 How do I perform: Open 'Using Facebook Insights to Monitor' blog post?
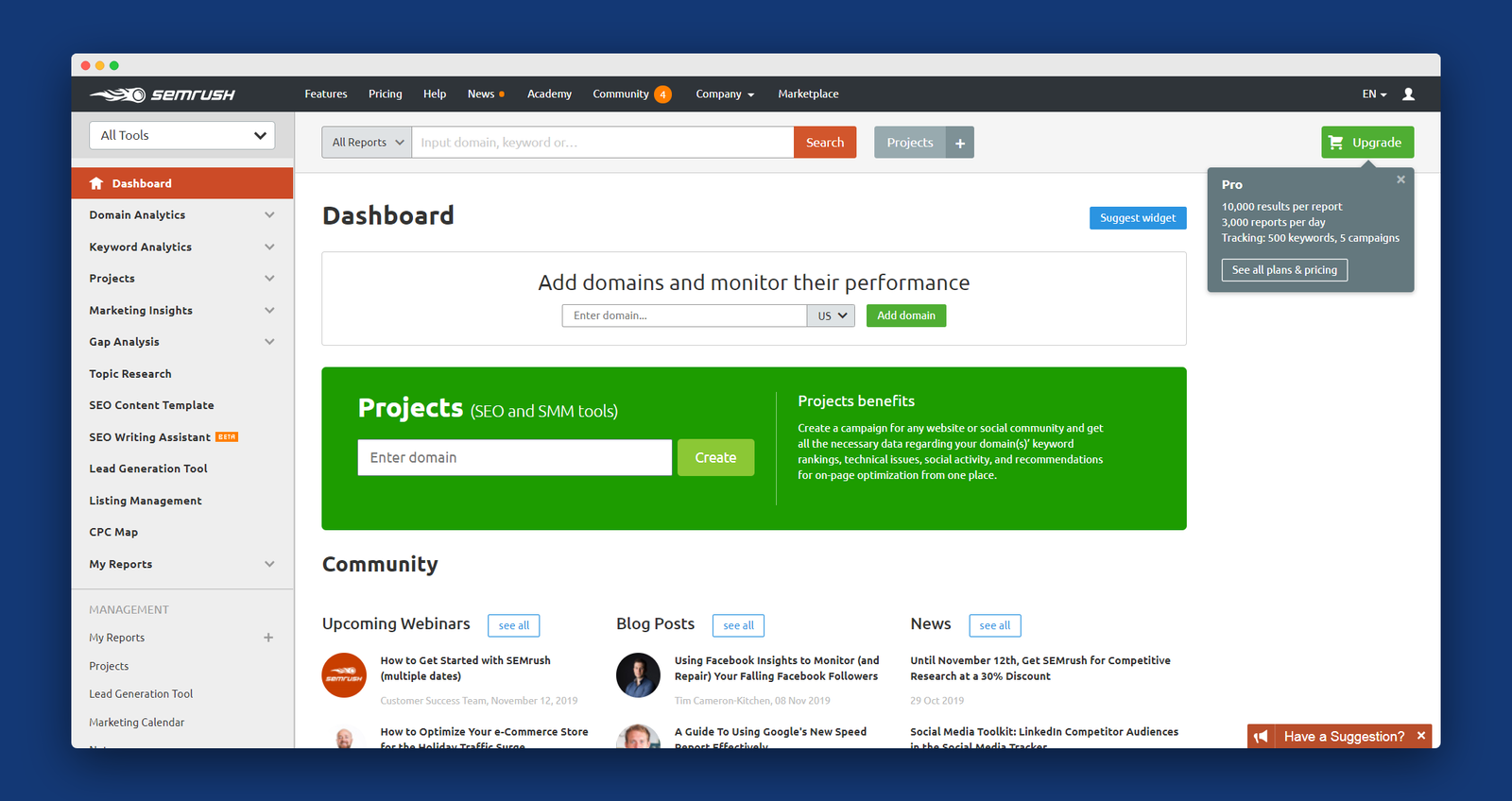777,669
